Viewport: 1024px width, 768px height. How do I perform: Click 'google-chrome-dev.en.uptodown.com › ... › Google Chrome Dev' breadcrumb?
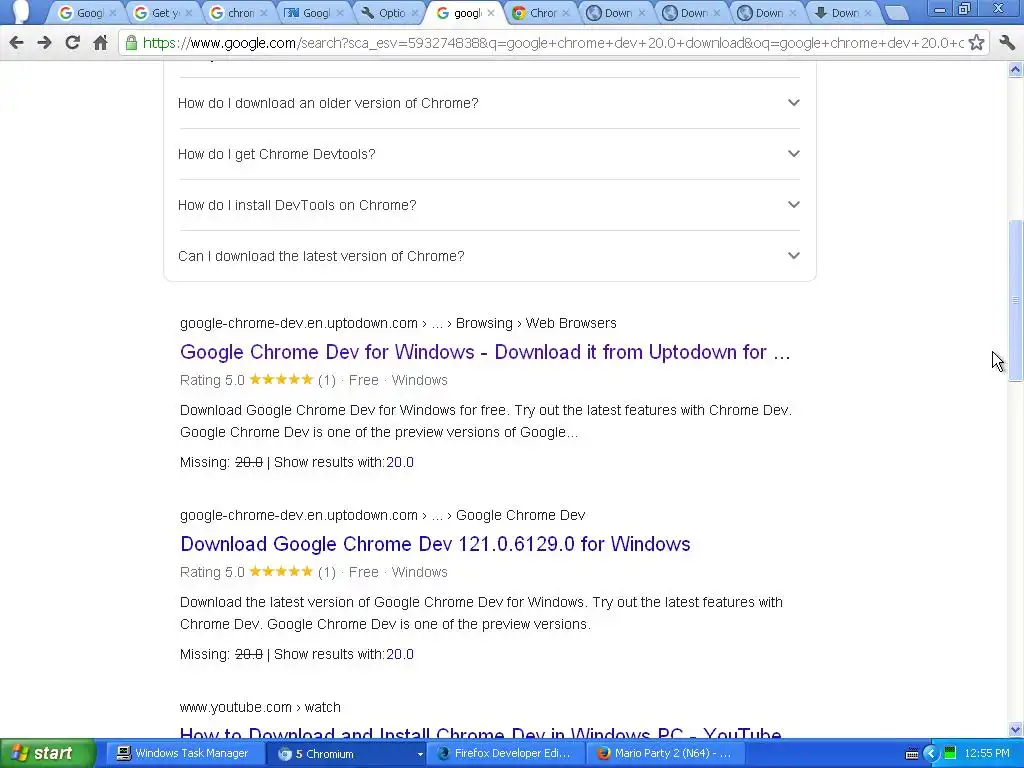pyautogui.click(x=383, y=515)
